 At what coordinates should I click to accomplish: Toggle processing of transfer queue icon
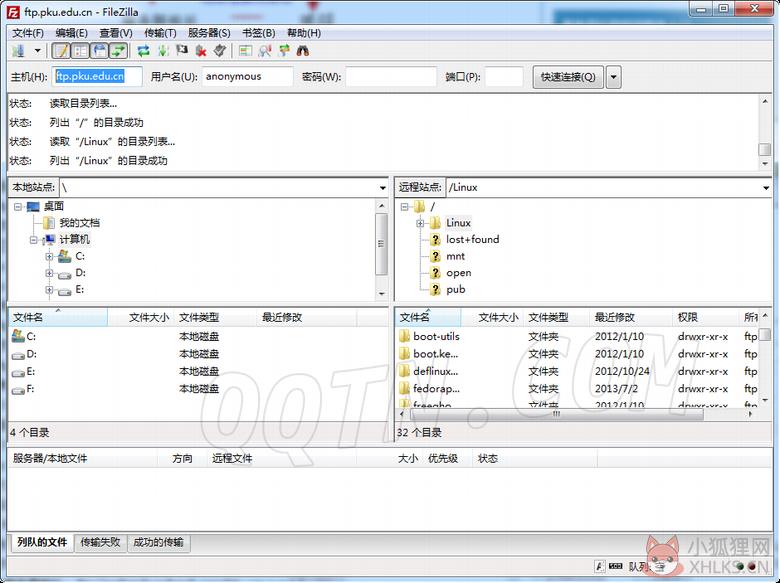tap(163, 51)
